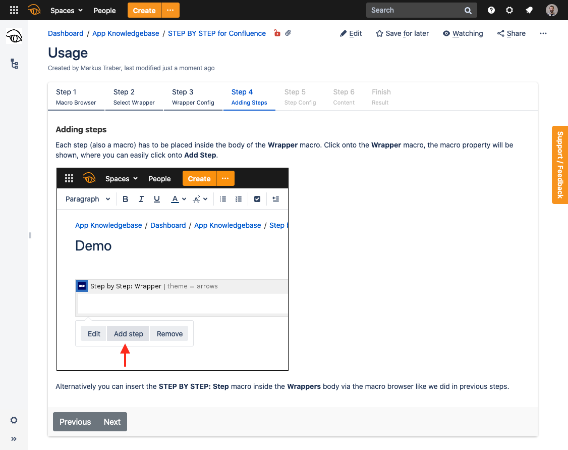Toggle Save for later star
568x450 pixels.
coord(402,33)
